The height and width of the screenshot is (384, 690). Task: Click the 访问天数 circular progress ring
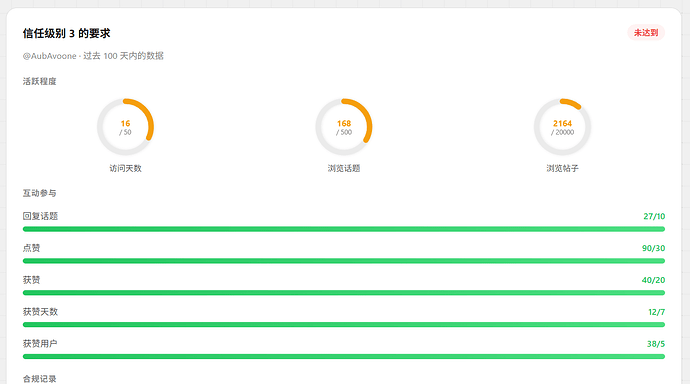pos(125,127)
